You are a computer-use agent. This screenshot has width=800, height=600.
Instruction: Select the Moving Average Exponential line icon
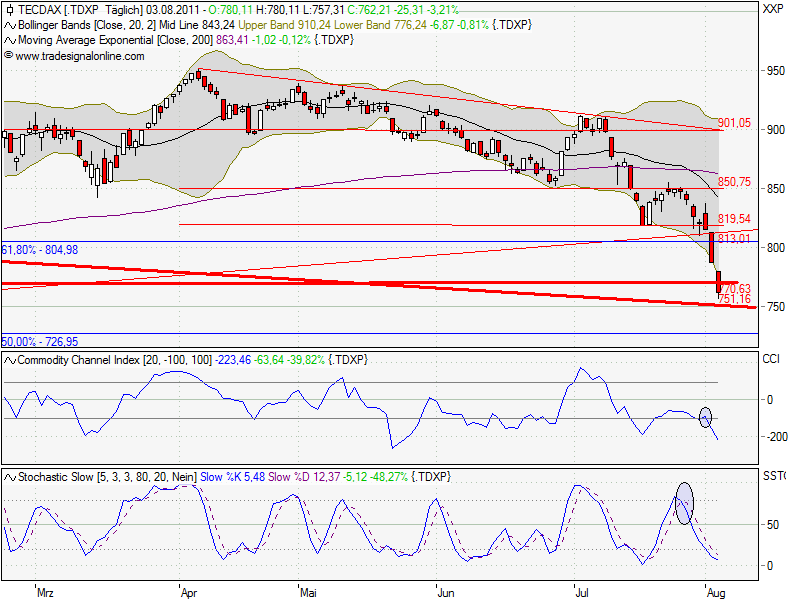(x=9, y=41)
